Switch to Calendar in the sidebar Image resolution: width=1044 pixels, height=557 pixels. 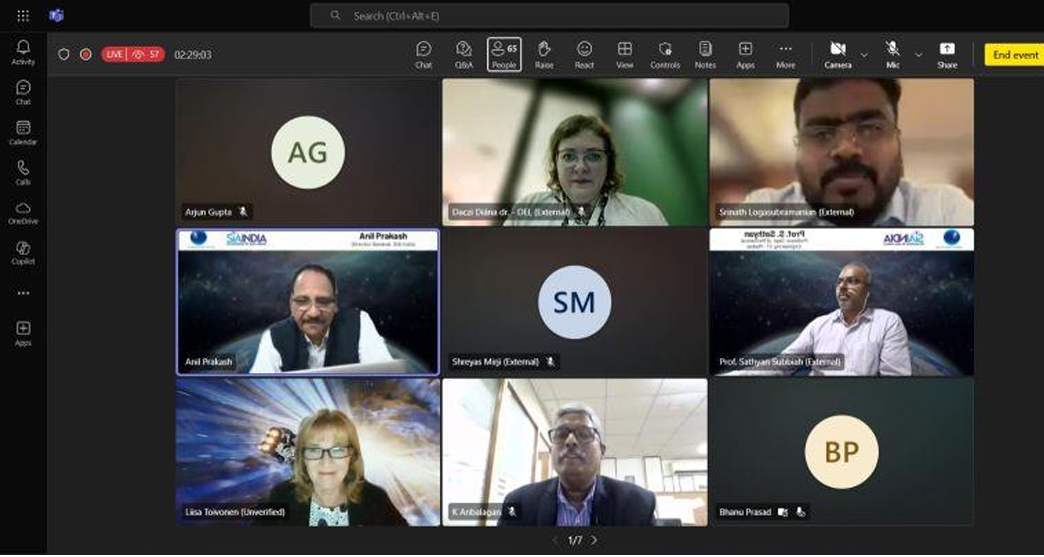pyautogui.click(x=23, y=132)
